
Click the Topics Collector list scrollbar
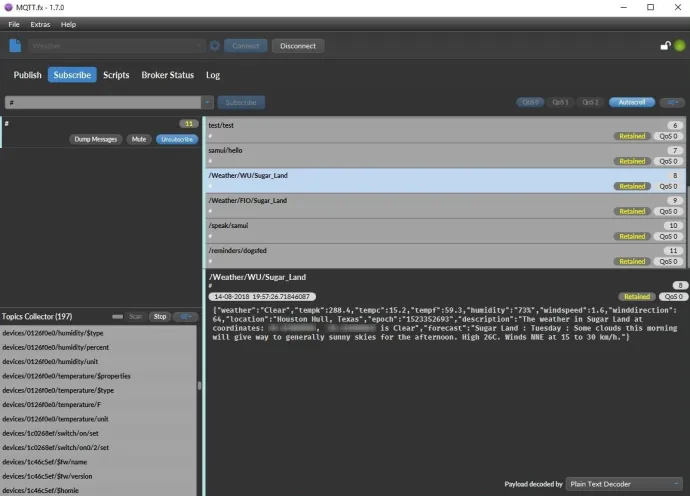[x=199, y=386]
